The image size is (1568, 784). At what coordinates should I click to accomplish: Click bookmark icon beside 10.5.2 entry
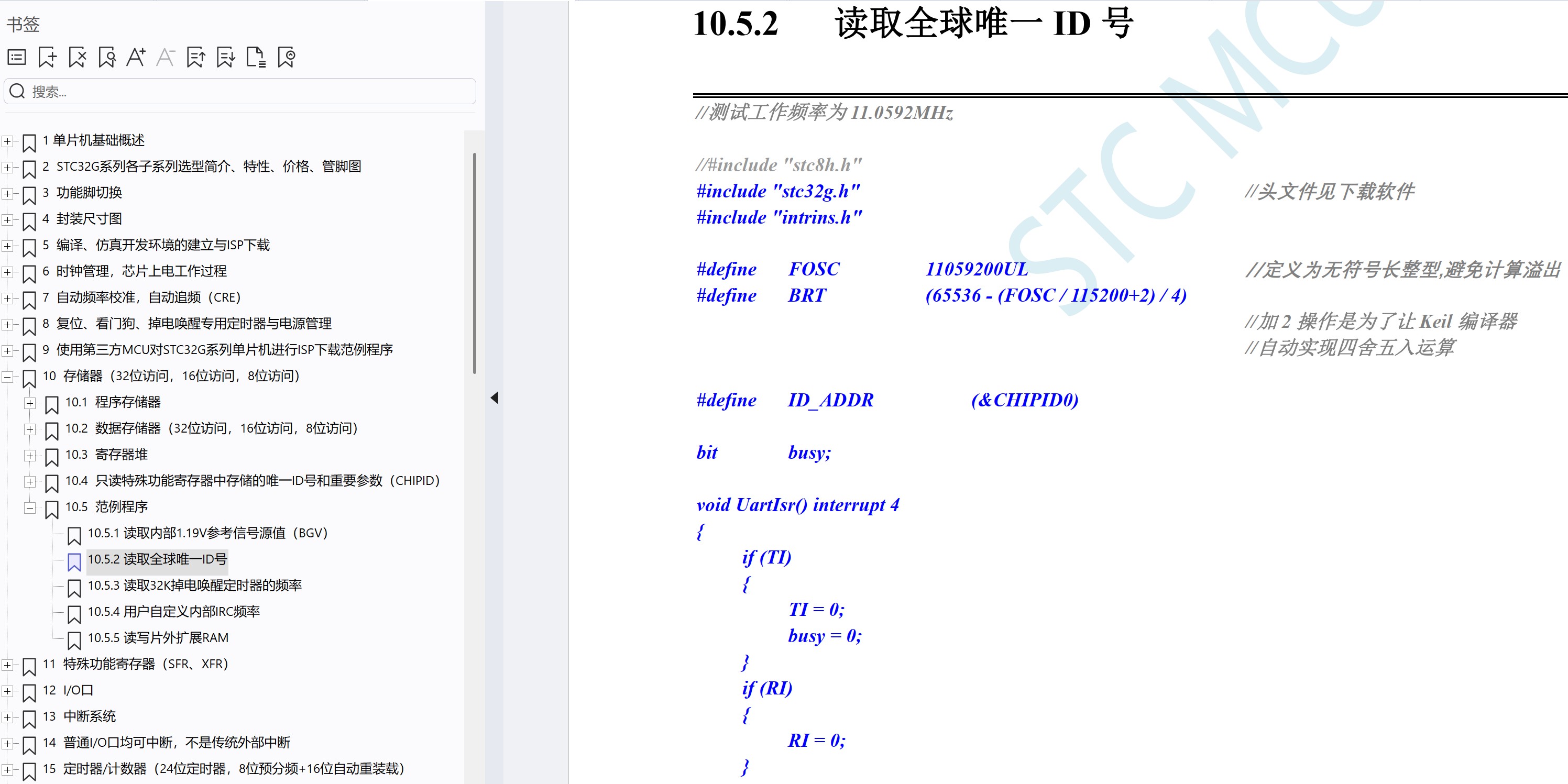click(74, 562)
